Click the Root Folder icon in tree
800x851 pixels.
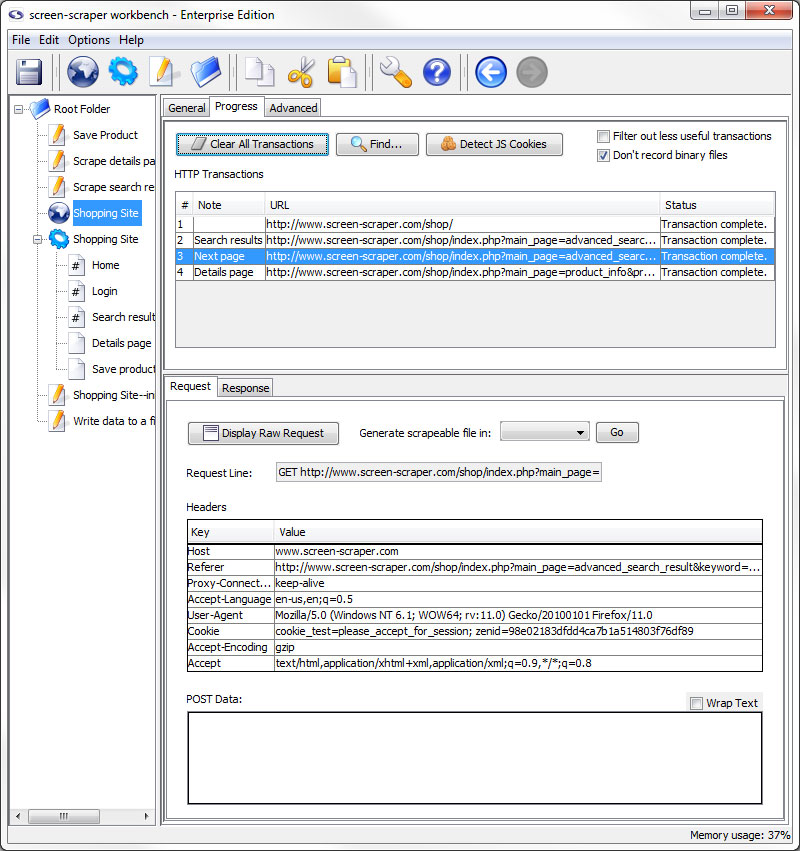point(40,109)
